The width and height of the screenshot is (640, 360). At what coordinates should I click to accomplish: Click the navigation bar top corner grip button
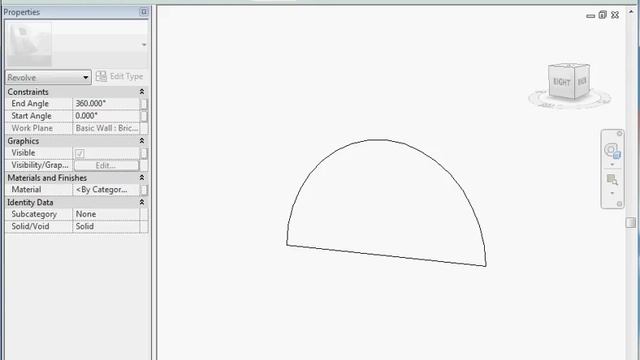pyautogui.click(x=619, y=133)
